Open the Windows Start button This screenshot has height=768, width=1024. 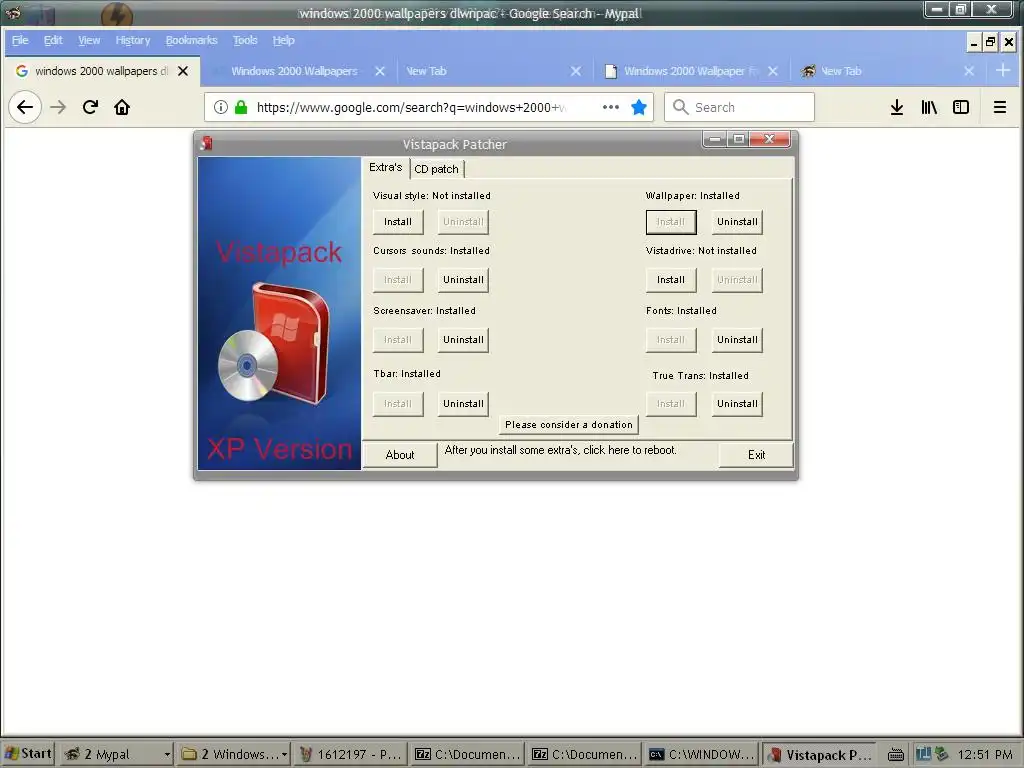(x=27, y=754)
